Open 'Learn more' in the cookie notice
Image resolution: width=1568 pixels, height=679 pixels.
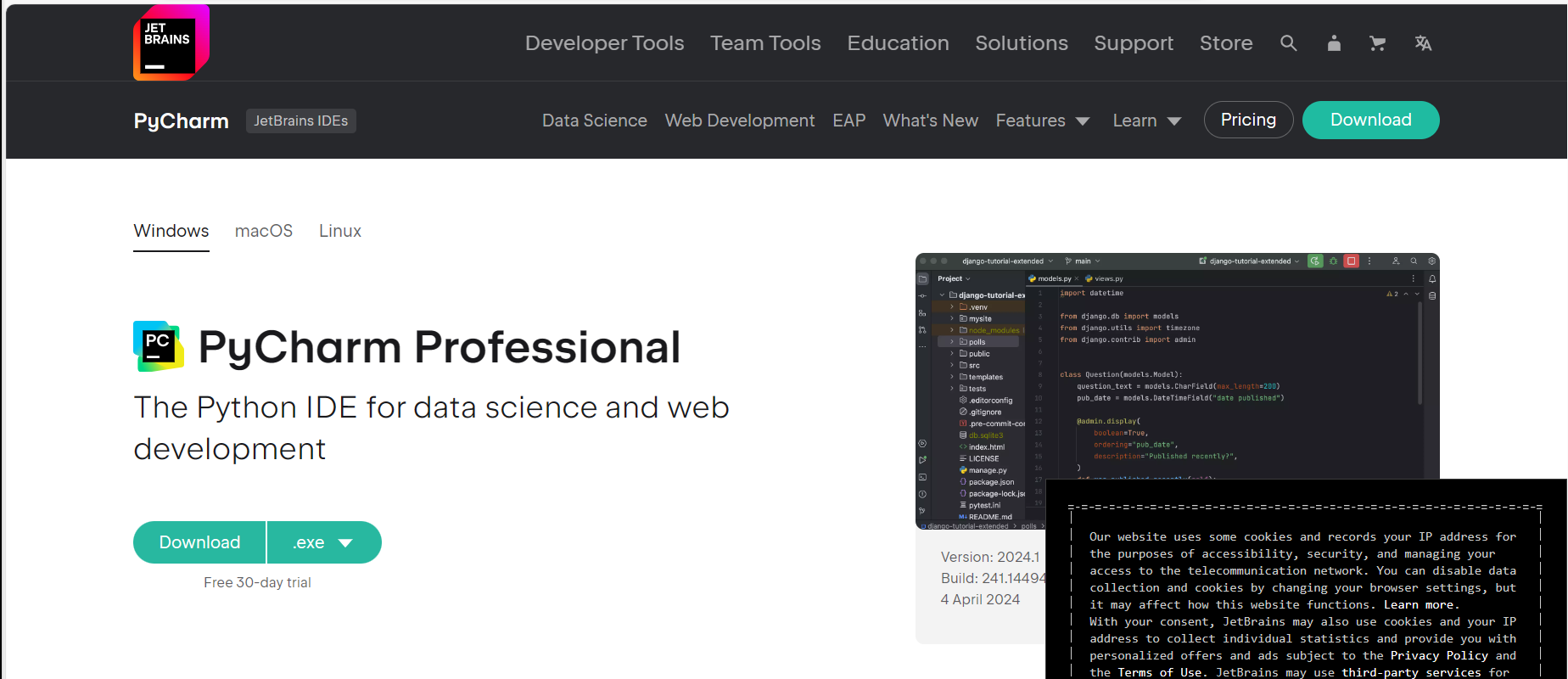[x=1419, y=604]
